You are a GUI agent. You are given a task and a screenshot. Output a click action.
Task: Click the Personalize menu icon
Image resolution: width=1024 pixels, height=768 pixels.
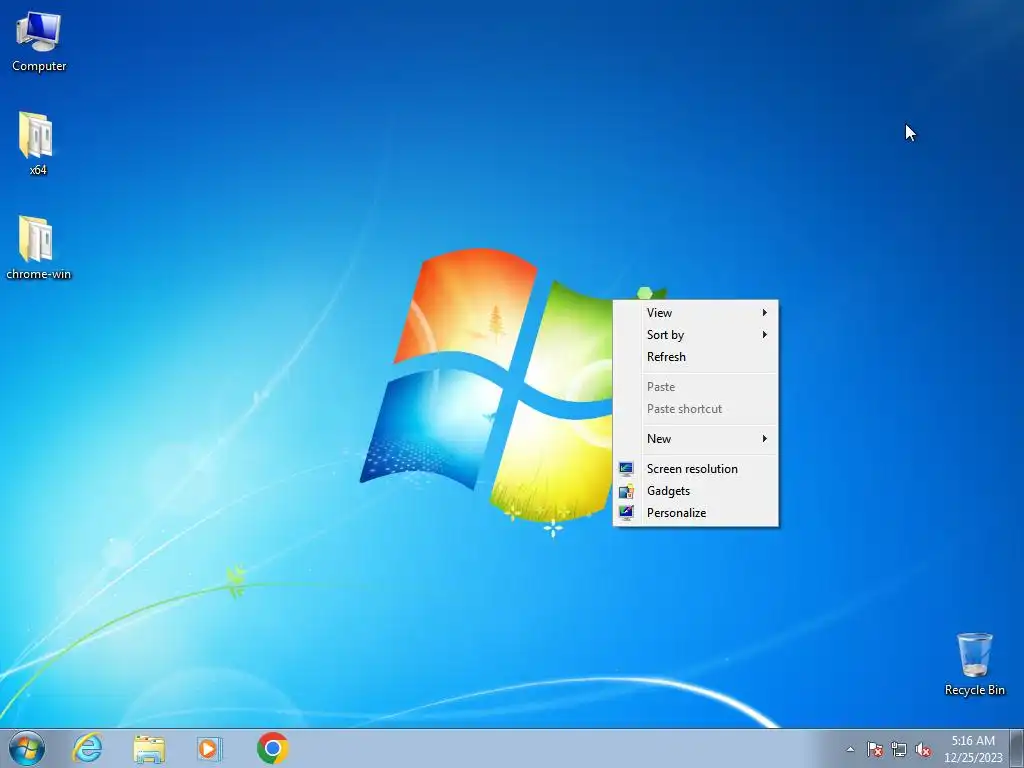[x=626, y=513]
